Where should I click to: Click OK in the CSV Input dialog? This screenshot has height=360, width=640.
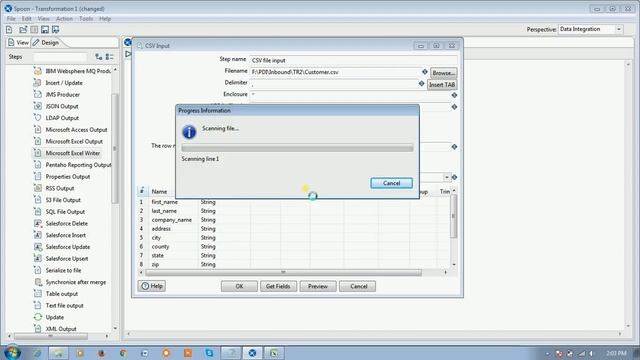click(239, 287)
